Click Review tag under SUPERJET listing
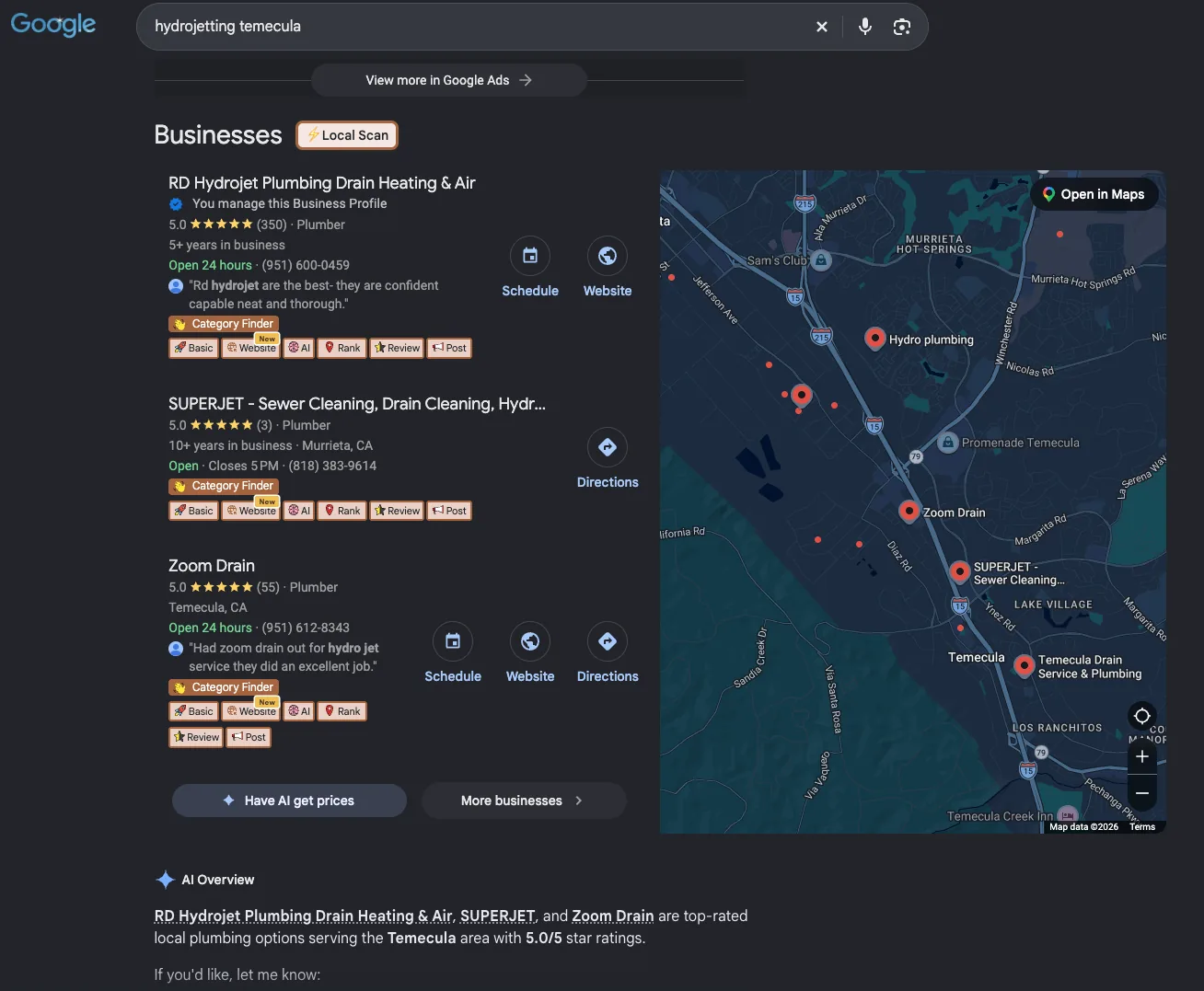Screen dimensions: 1204x991 [397, 511]
